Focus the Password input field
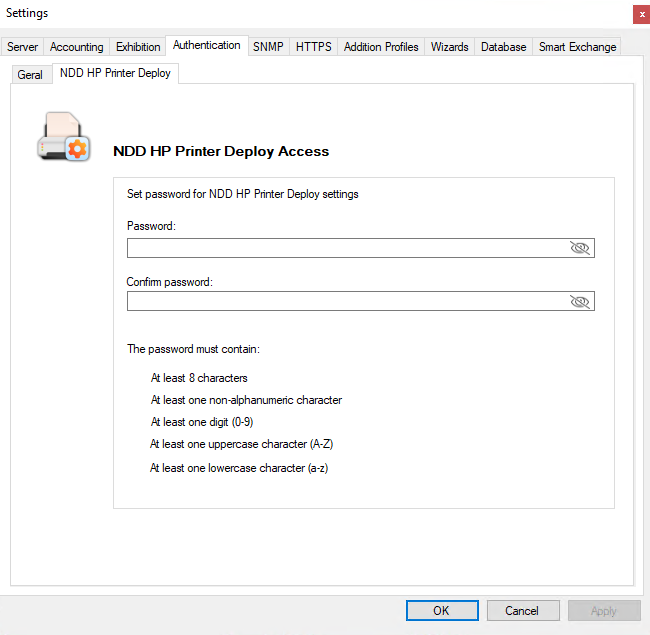Image resolution: width=650 pixels, height=635 pixels. (x=361, y=248)
